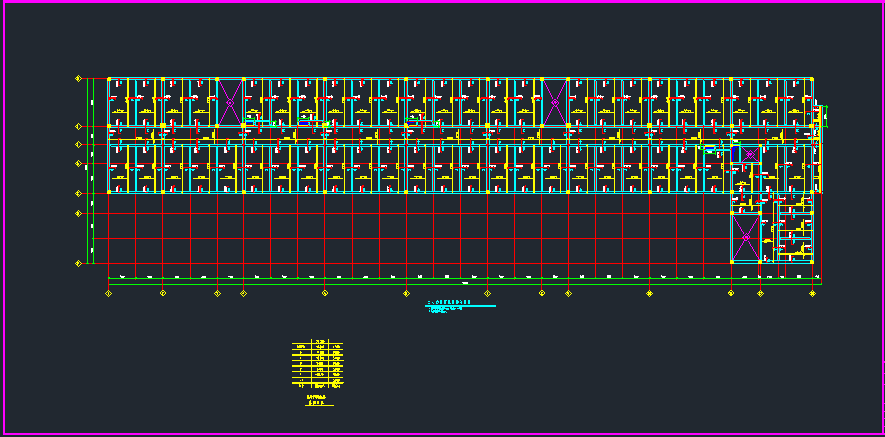
Task: Select the small magenta X opening beside blue column
Action: pos(750,154)
